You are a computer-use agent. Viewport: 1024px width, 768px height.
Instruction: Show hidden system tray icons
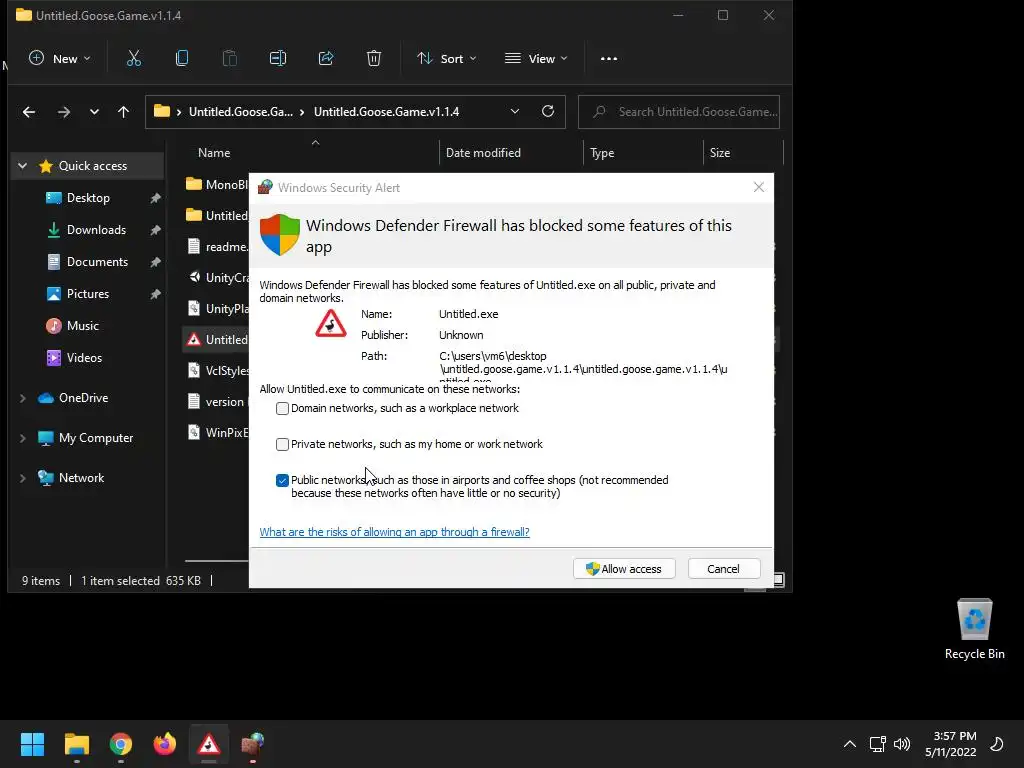(850, 744)
